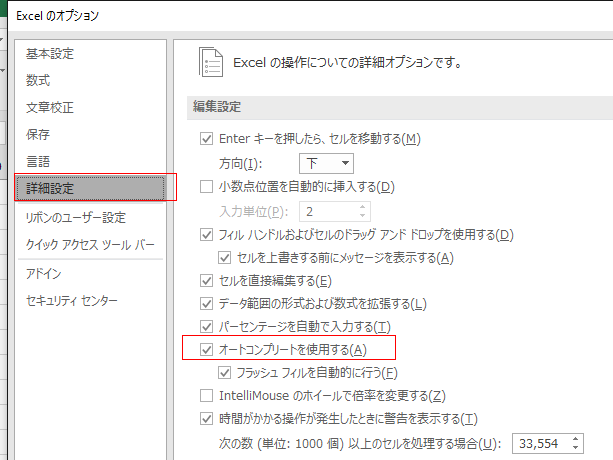Screen dimensions: 613x460
Task: Toggle 時間がかかる操作が発生したときに警告を表示する
Action: coord(206,419)
